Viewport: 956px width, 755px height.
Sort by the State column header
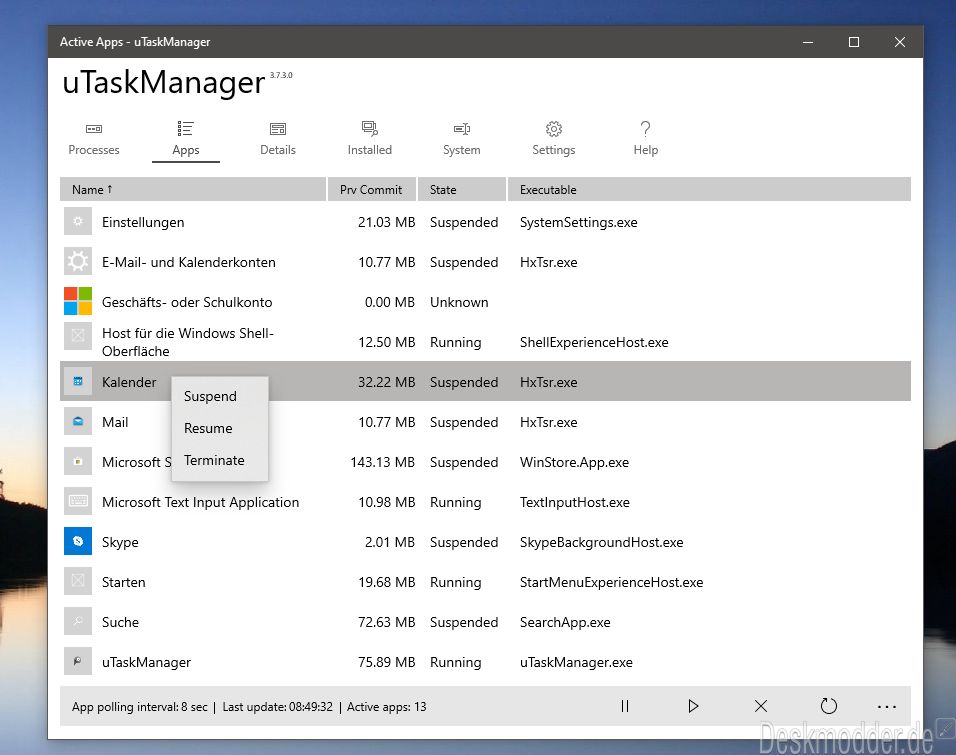click(462, 190)
